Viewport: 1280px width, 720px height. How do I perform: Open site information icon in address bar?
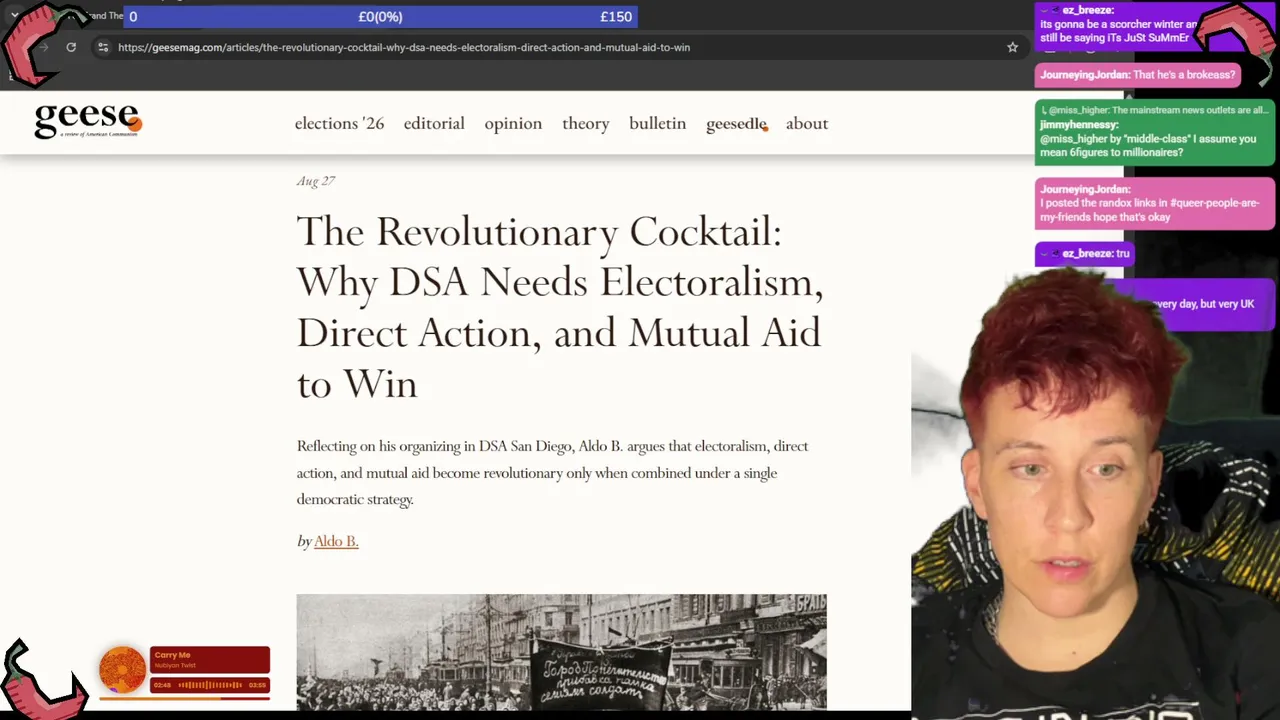click(103, 47)
